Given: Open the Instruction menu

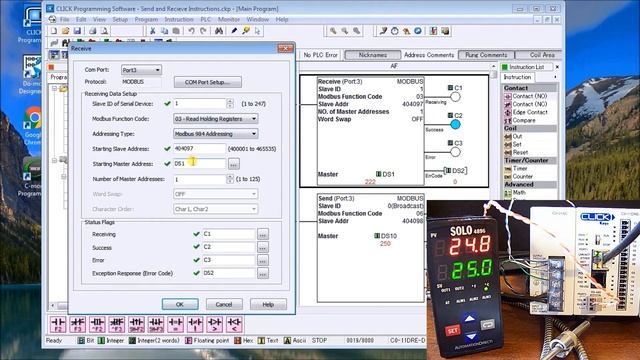Looking at the screenshot, I should tap(179, 19).
